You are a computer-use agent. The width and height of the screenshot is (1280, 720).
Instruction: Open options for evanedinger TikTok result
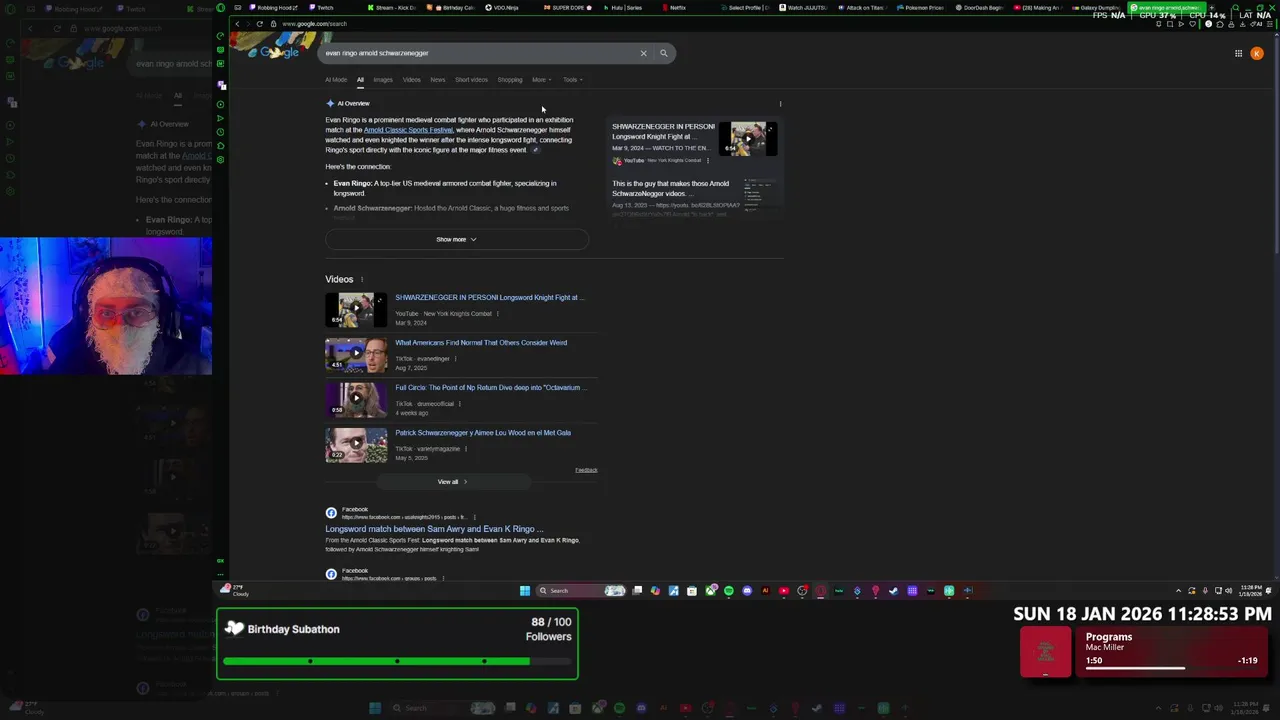click(x=455, y=359)
